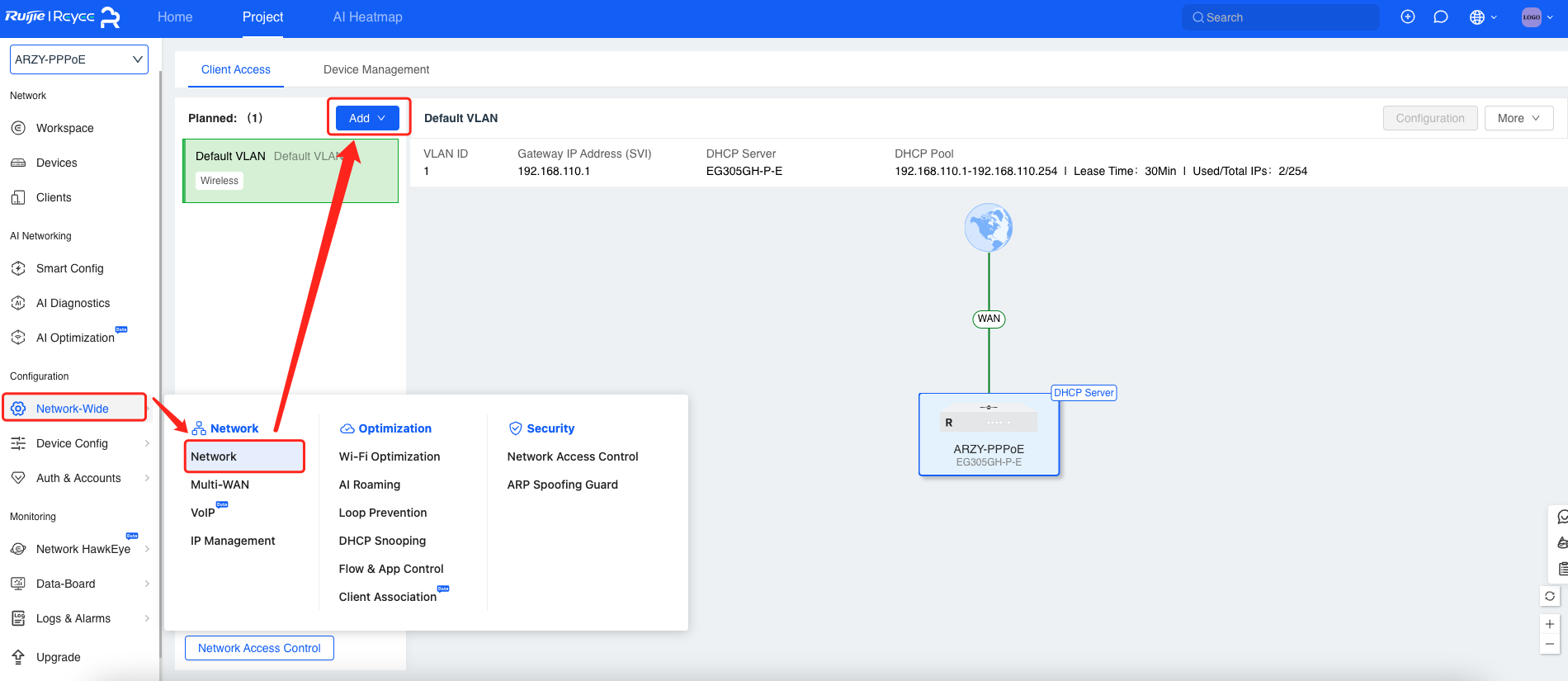Open the chat message icon in header
Screen dimensions: 1568x681
(1441, 17)
